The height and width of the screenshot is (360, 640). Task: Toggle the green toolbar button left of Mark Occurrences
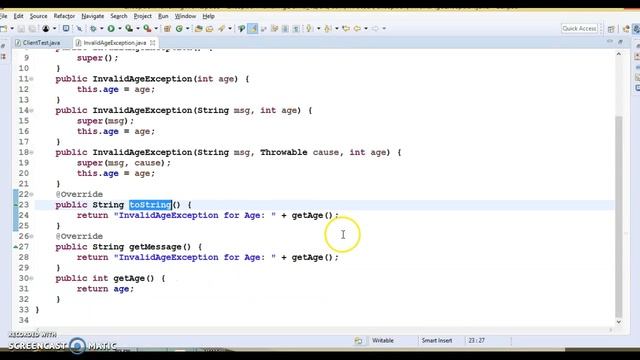[241, 29]
